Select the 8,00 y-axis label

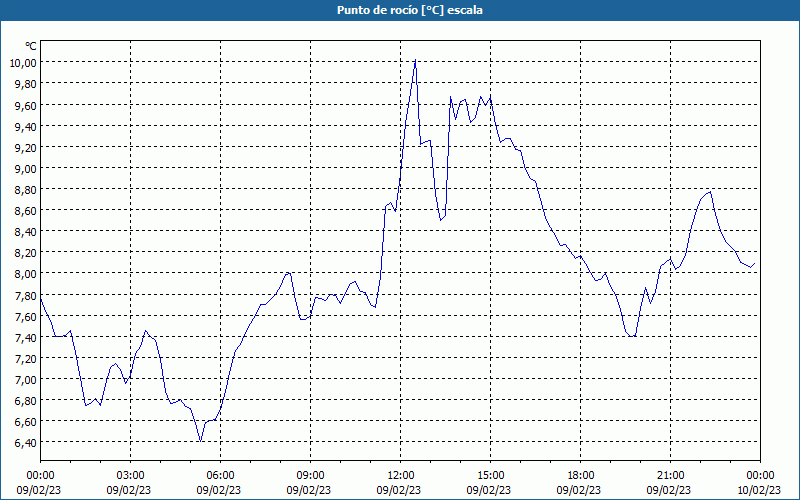pos(26,273)
